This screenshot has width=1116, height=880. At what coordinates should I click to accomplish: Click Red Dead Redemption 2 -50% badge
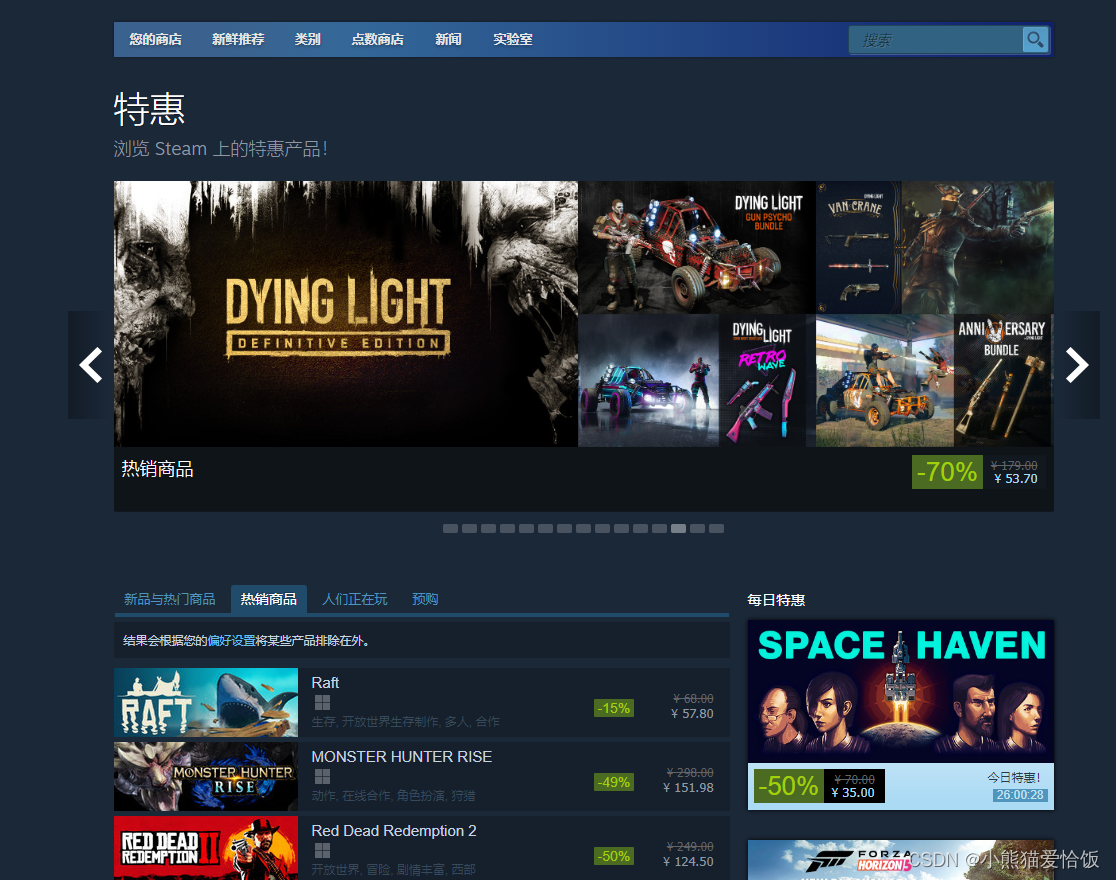pos(614,856)
